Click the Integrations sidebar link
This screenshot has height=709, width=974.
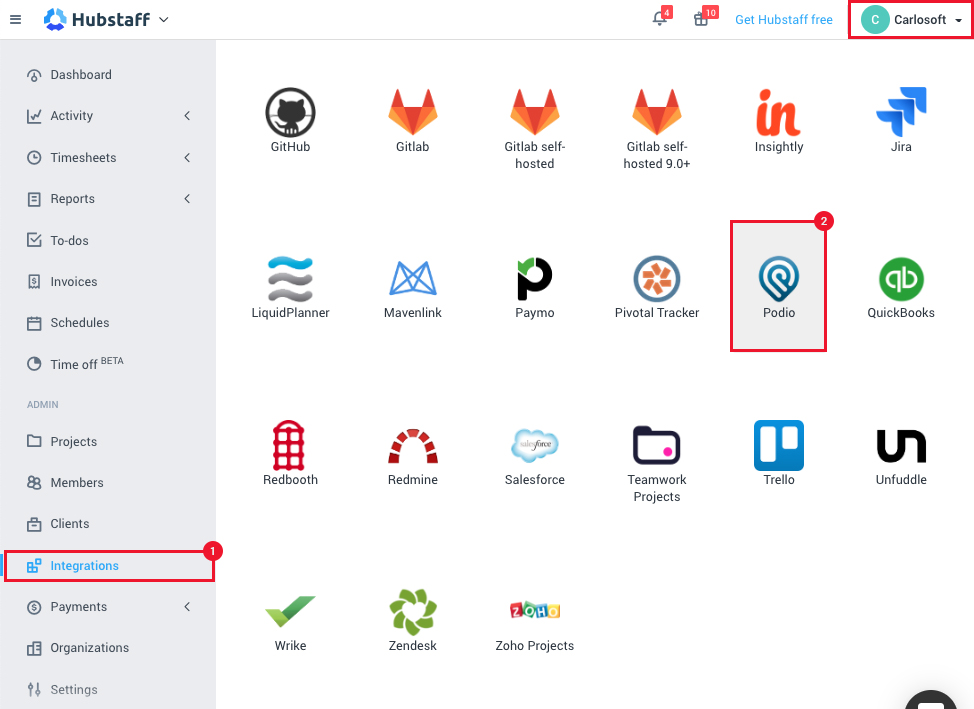tap(84, 565)
